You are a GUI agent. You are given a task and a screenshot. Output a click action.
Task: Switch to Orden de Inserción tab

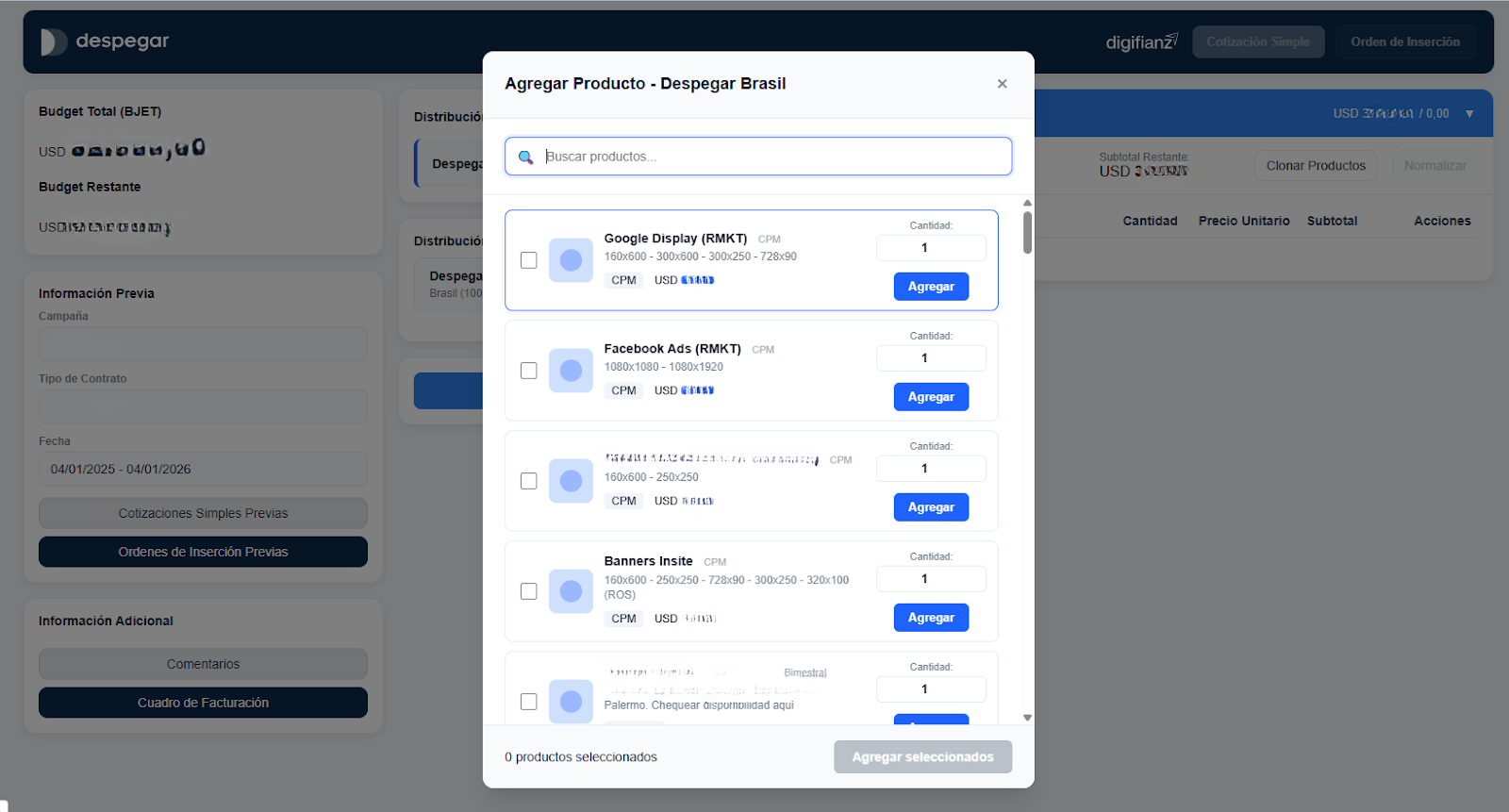(1405, 41)
